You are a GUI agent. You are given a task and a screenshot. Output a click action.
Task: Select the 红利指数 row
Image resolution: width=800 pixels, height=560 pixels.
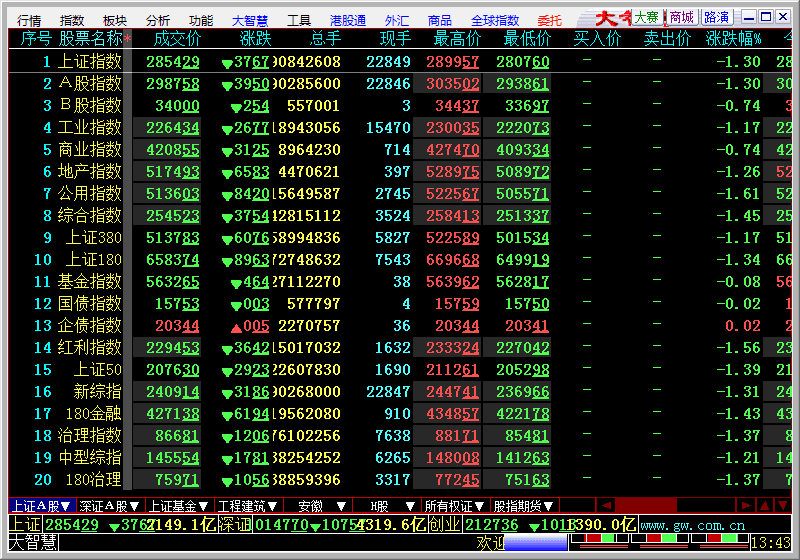(400, 347)
